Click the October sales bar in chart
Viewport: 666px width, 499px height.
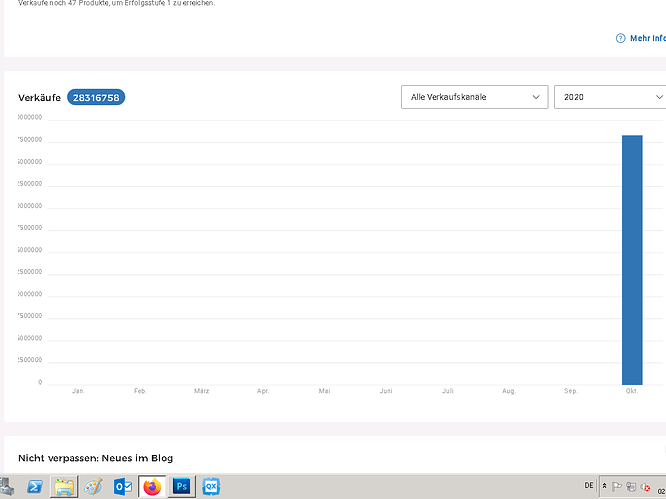[632, 260]
